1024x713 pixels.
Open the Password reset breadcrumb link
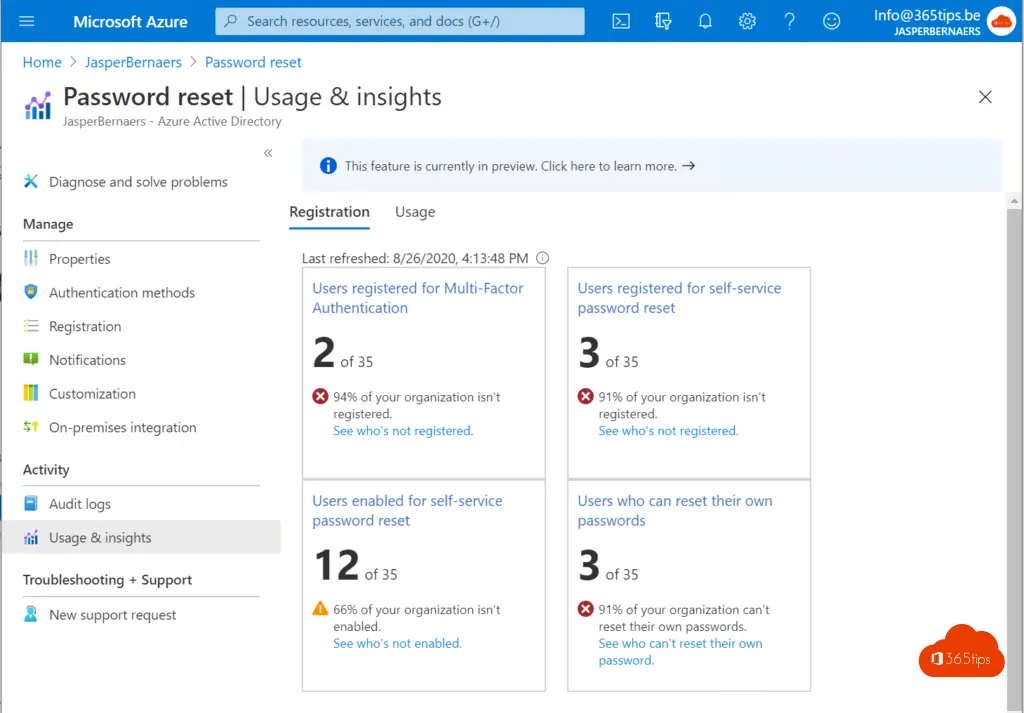(253, 62)
